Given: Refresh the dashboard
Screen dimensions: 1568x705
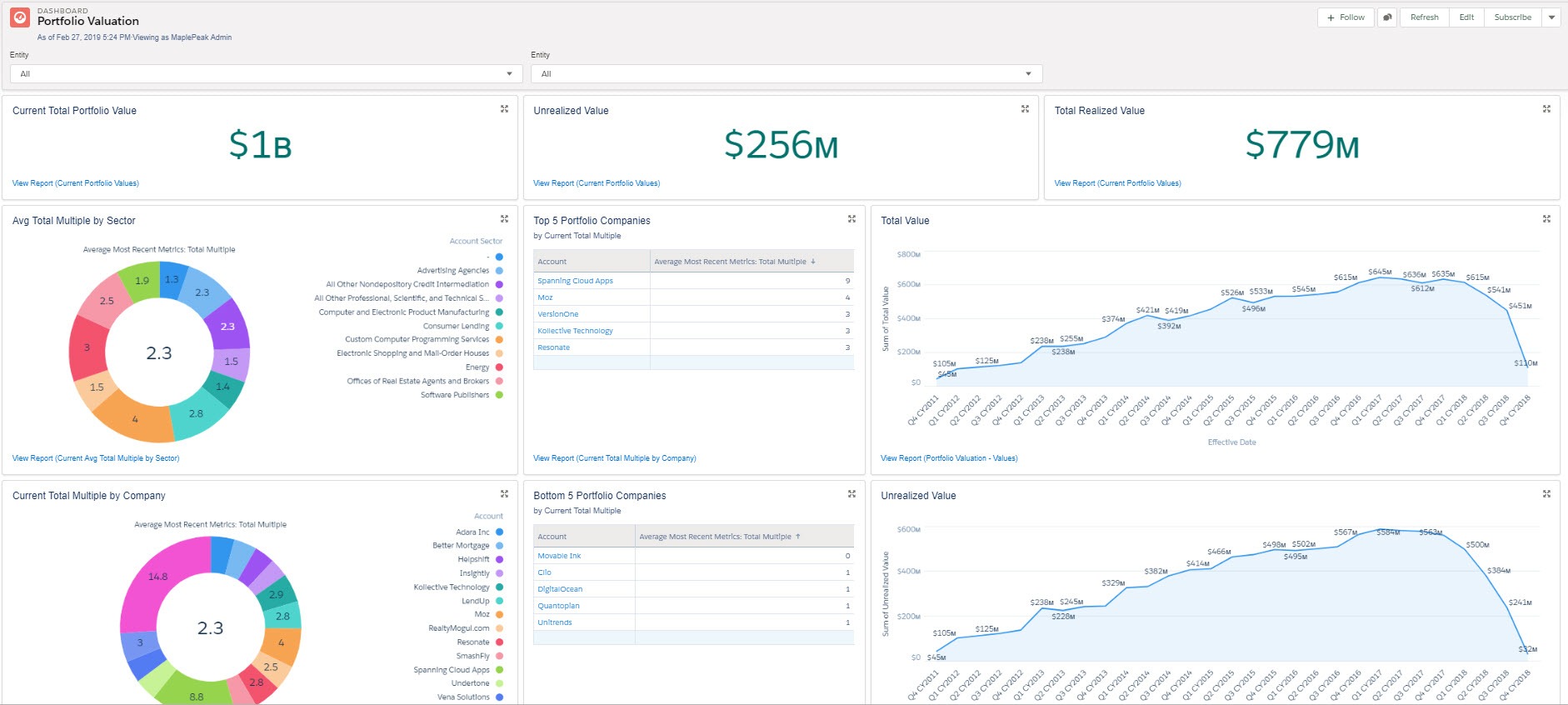Looking at the screenshot, I should [x=1424, y=17].
